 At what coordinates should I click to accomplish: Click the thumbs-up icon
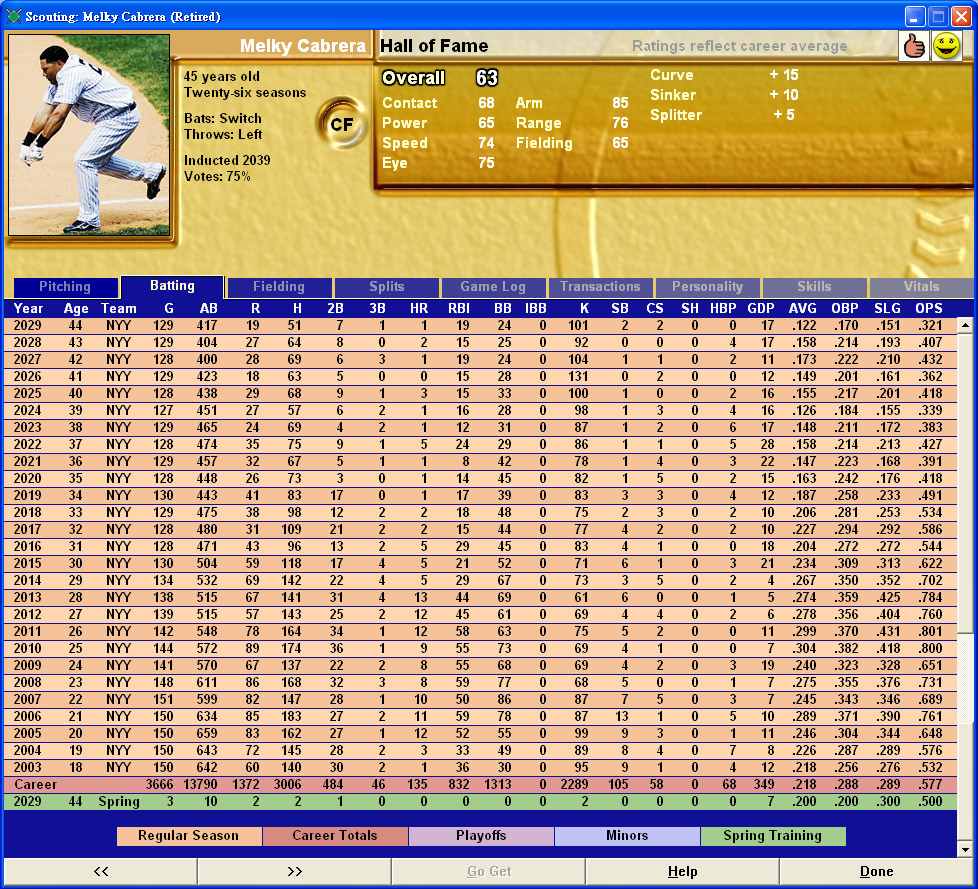pyautogui.click(x=913, y=46)
